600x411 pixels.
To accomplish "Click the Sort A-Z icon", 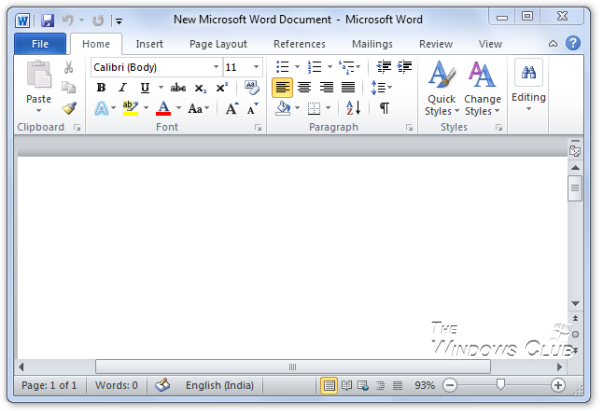I will (x=353, y=108).
